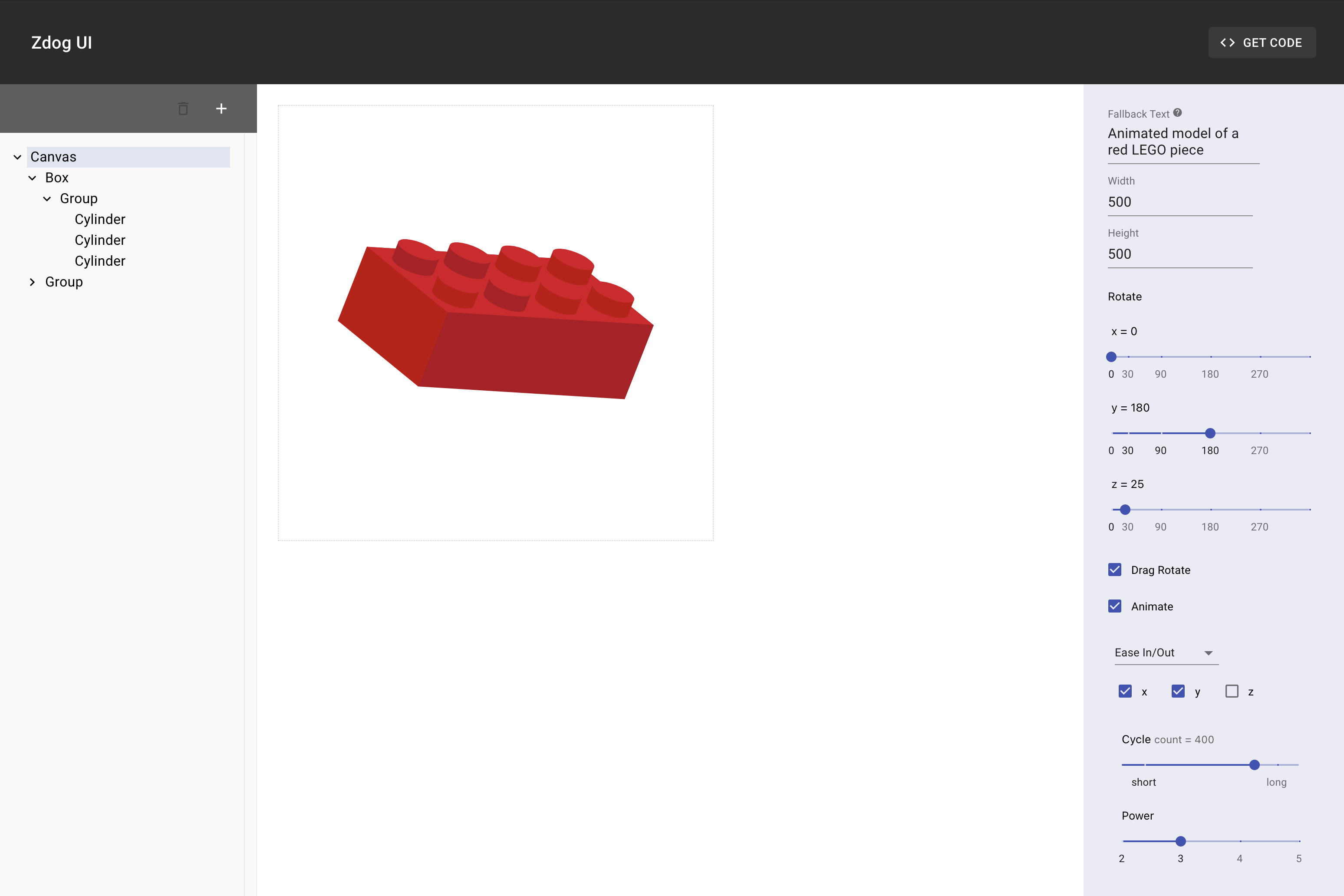This screenshot has width=1344, height=896.
Task: Select the Group under Box
Action: click(x=79, y=199)
